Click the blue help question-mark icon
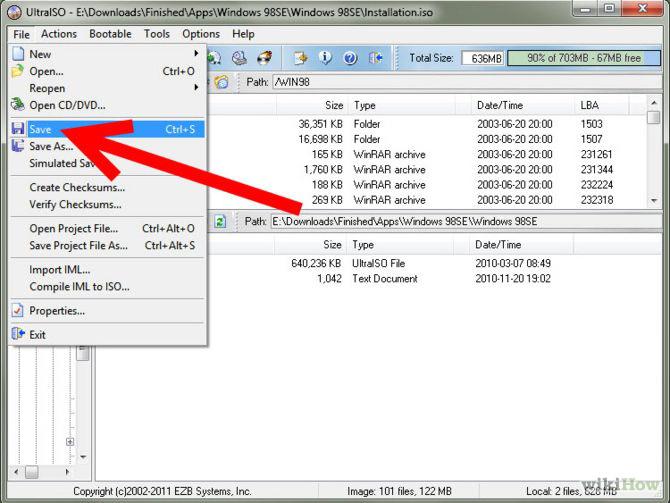670x503 pixels. [x=350, y=58]
